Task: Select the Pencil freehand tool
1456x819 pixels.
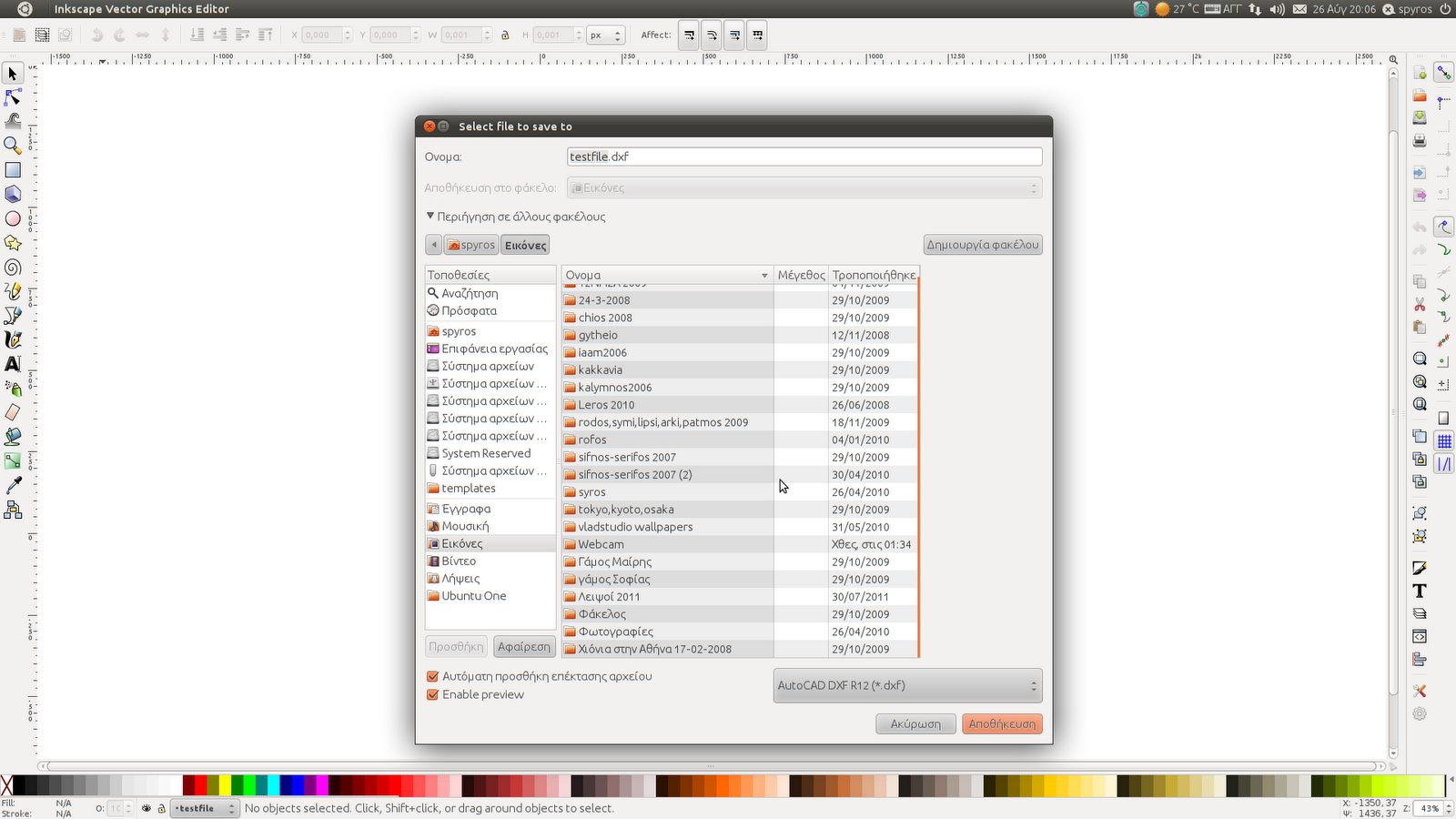Action: (13, 291)
